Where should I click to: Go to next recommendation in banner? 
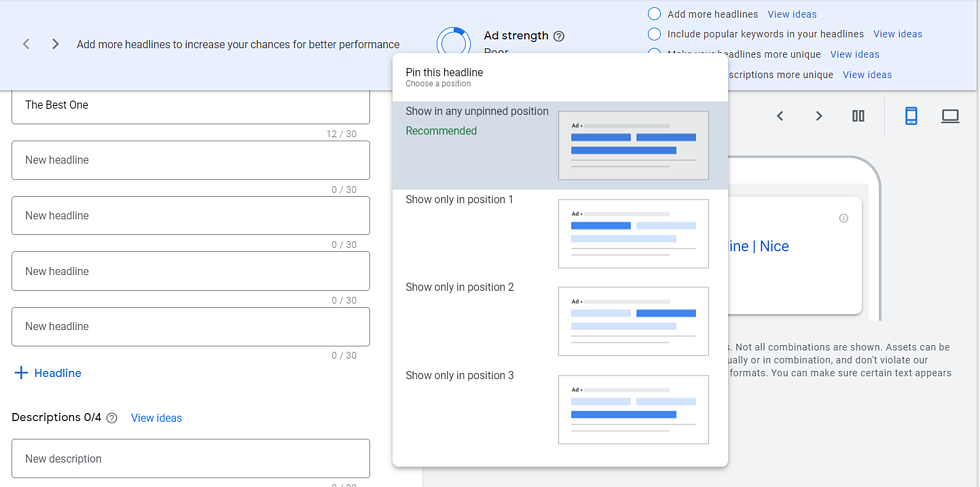tap(55, 44)
